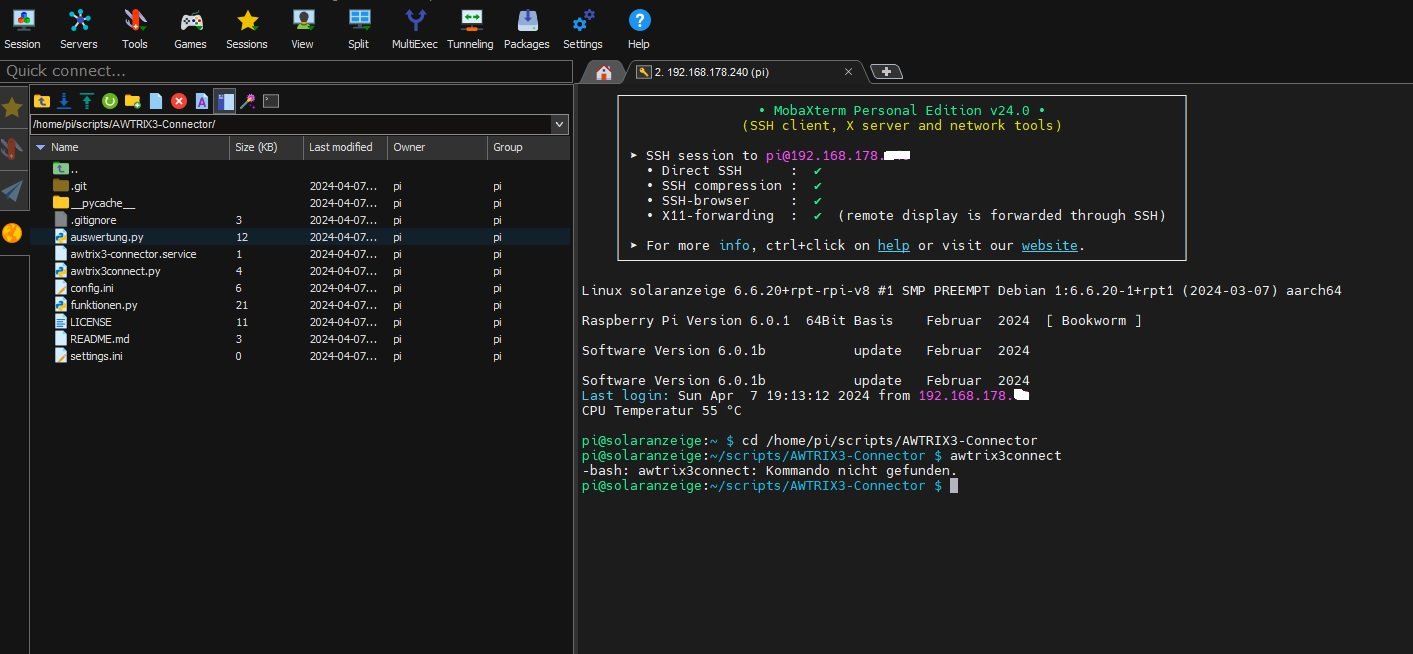Open the website link in terminal
1413x654 pixels.
pos(1048,245)
